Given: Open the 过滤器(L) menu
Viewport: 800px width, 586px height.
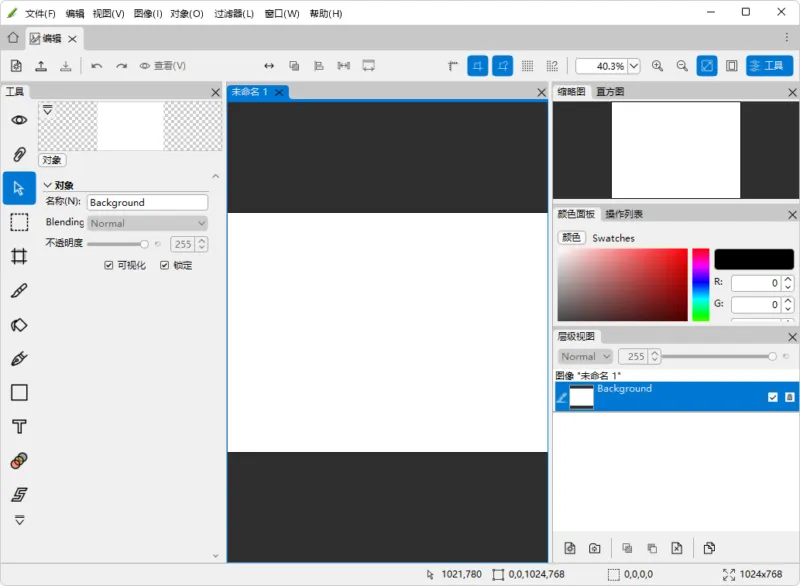Looking at the screenshot, I should coord(234,14).
